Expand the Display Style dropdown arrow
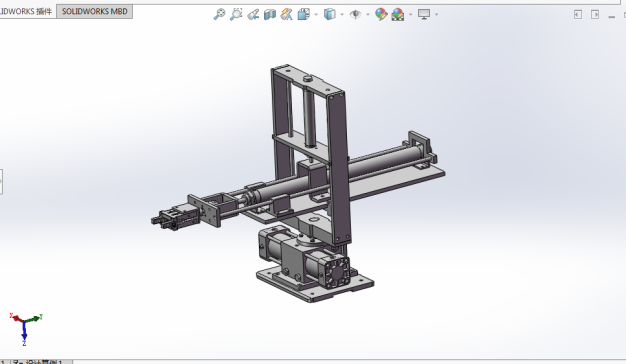Viewport: 626px width, 364px height. pyautogui.click(x=342, y=15)
